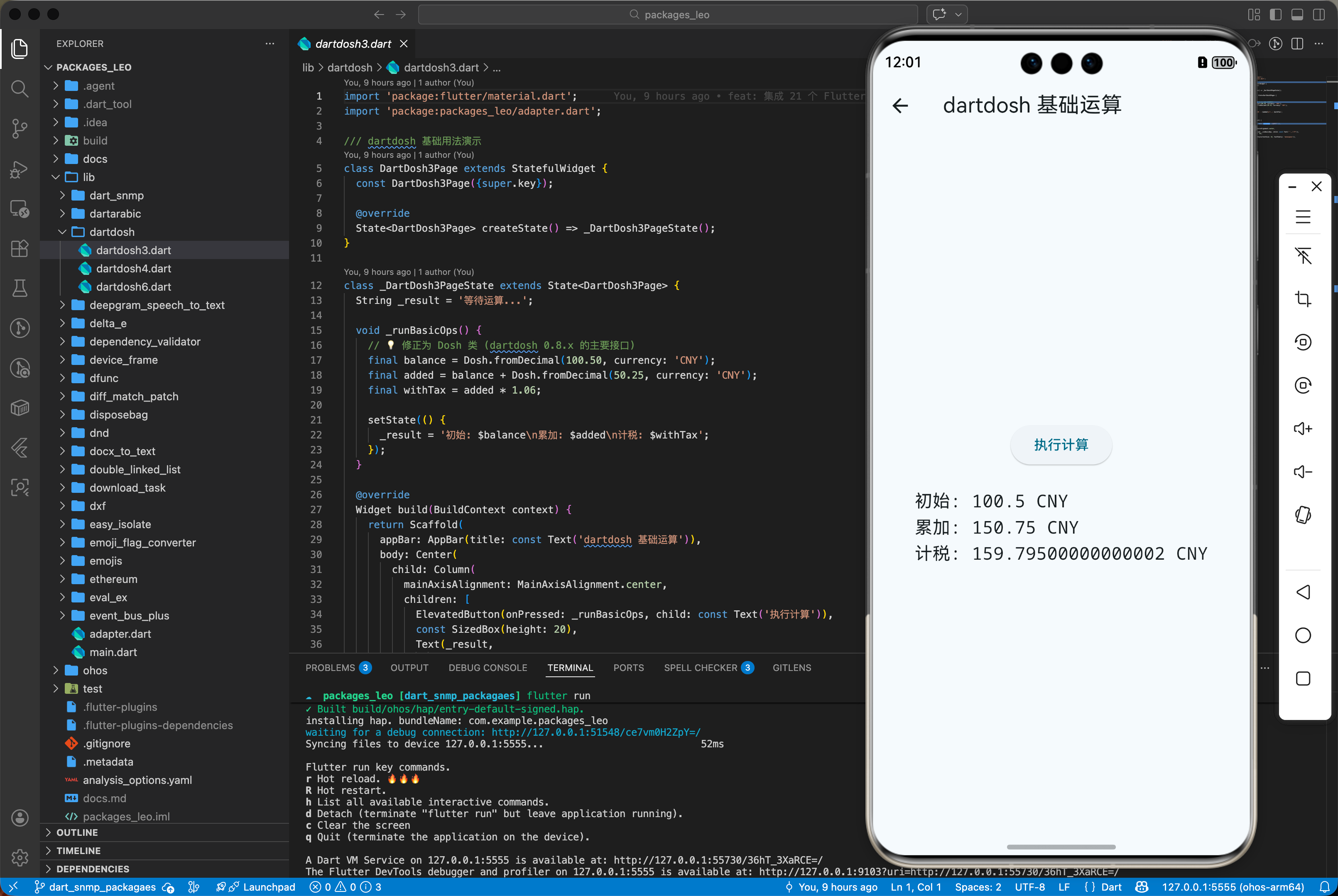Toggle secondary sidebar layout icon in title bar
The width and height of the screenshot is (1338, 896).
[x=1318, y=14]
